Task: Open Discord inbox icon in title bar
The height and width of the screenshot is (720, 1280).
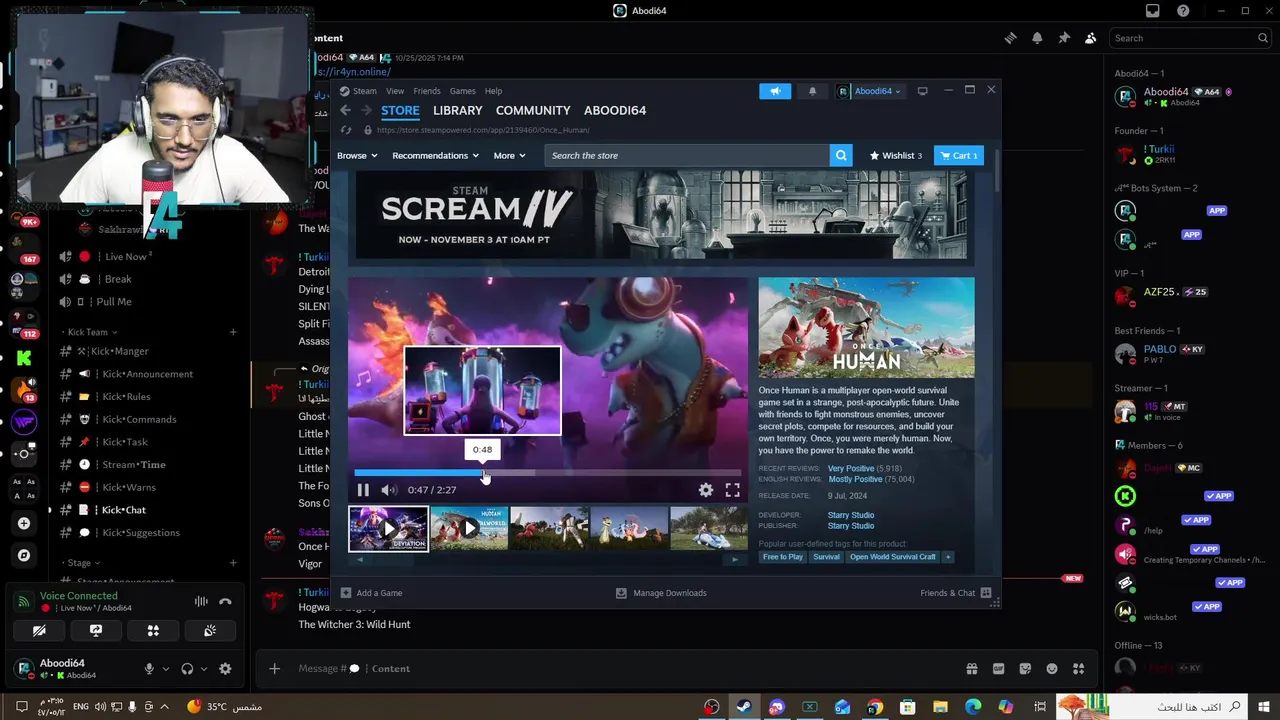Action: click(x=1153, y=11)
